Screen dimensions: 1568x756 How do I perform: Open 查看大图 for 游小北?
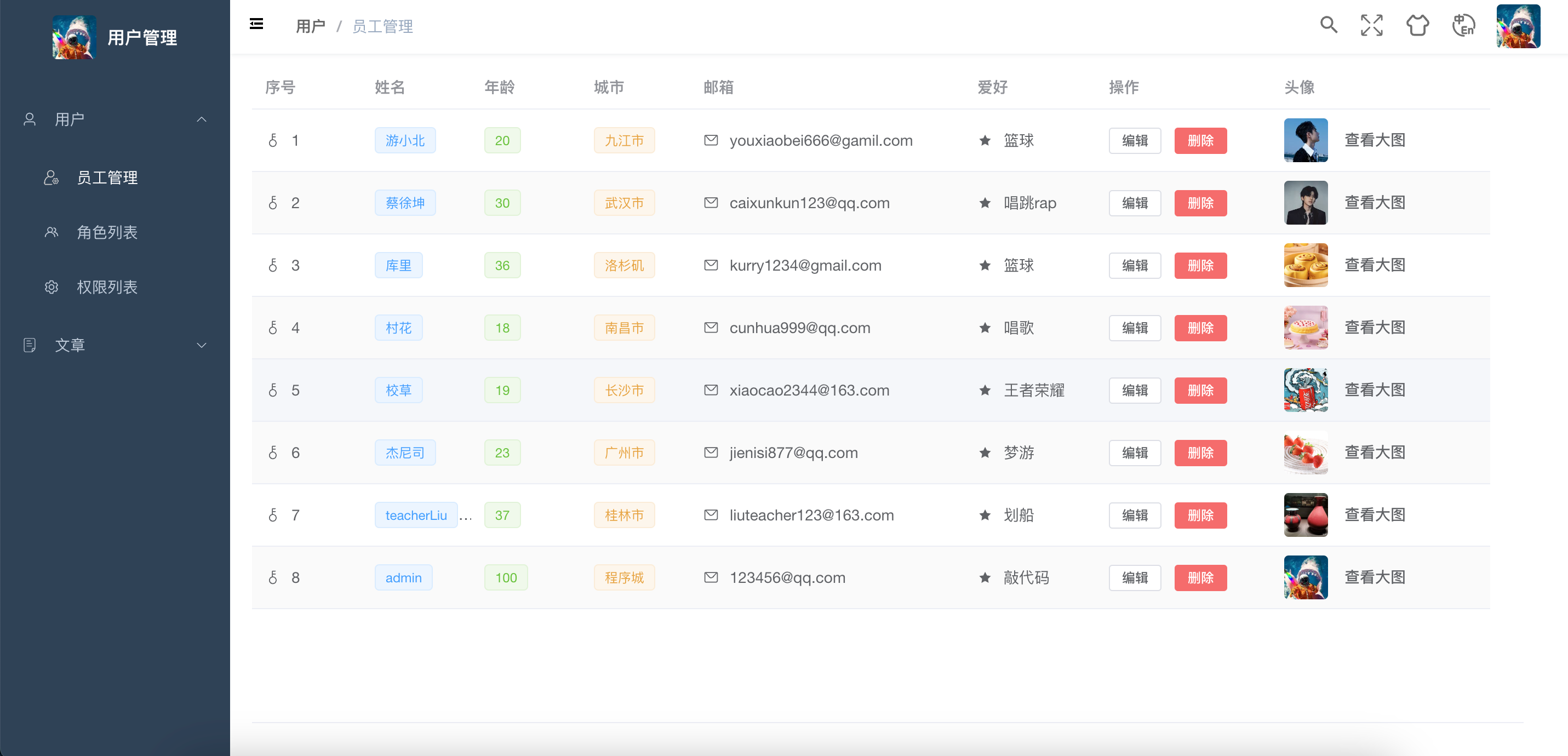1375,140
